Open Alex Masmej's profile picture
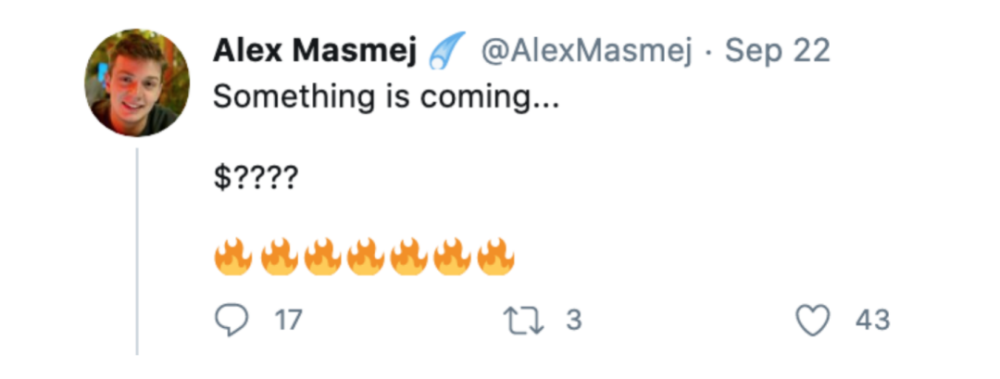Image resolution: width=1000 pixels, height=379 pixels. (x=137, y=82)
